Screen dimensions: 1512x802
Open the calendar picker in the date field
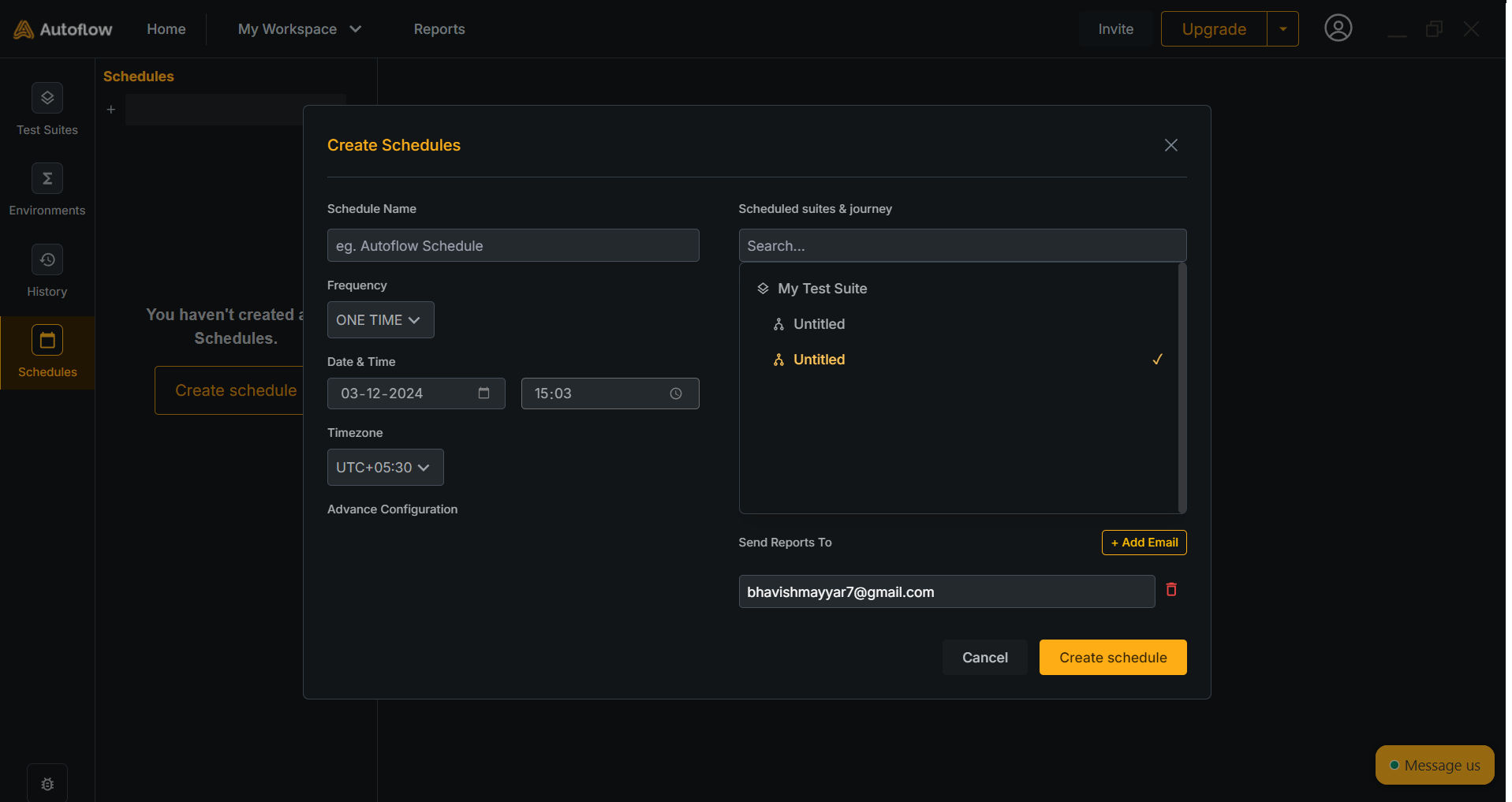483,394
